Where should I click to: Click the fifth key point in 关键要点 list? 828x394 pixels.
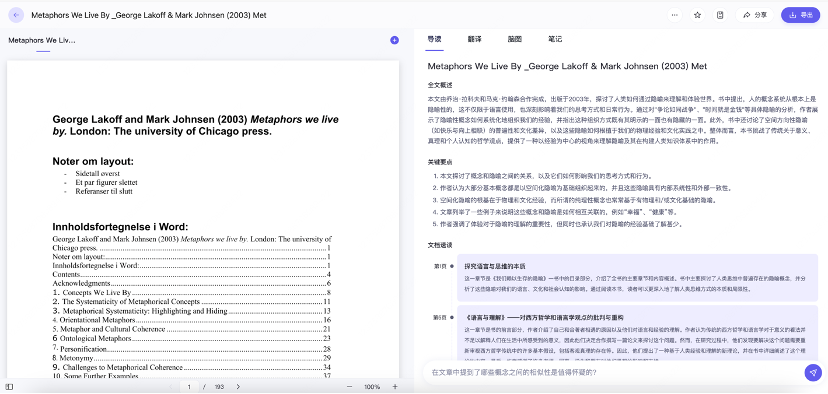(558, 224)
